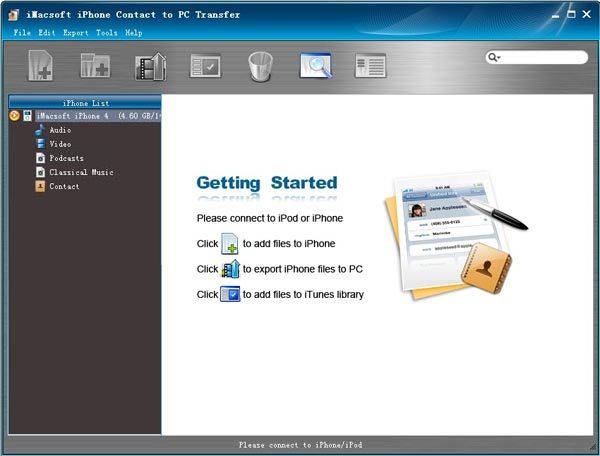
Task: Click the app icon in title bar
Action: click(14, 15)
